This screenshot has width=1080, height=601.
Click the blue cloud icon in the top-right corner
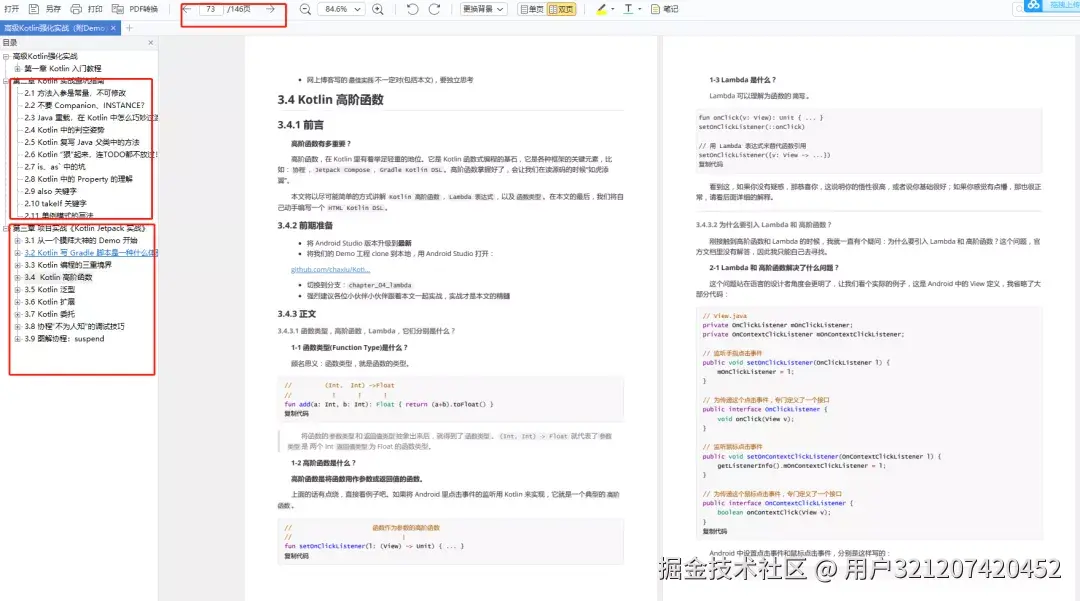(x=1033, y=5)
